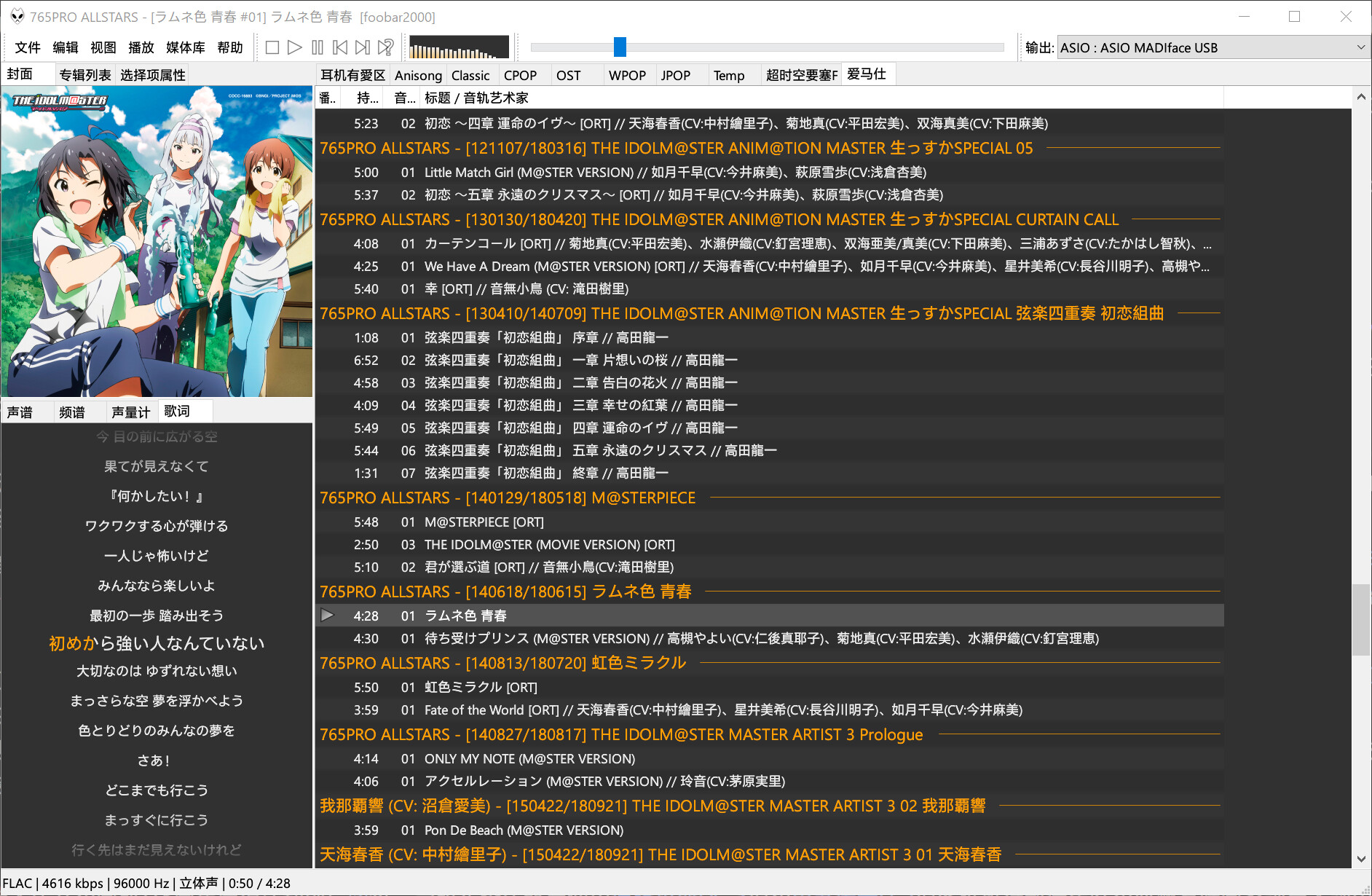Click the playlist vertical scrollbar thumb

click(1360, 619)
